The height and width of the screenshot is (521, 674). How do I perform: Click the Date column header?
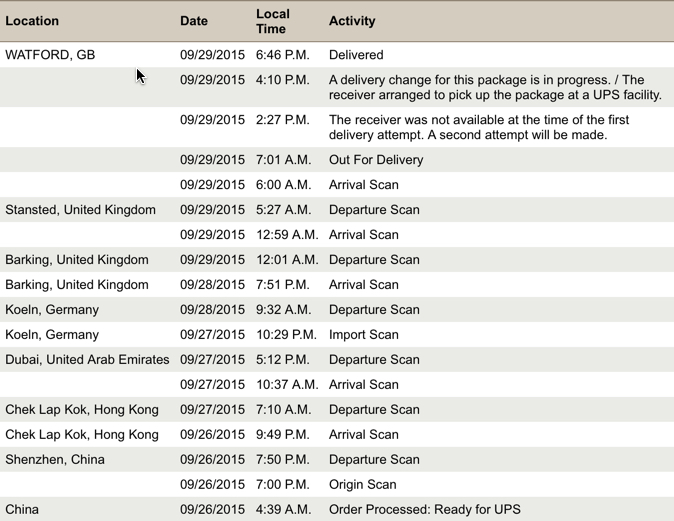(194, 21)
